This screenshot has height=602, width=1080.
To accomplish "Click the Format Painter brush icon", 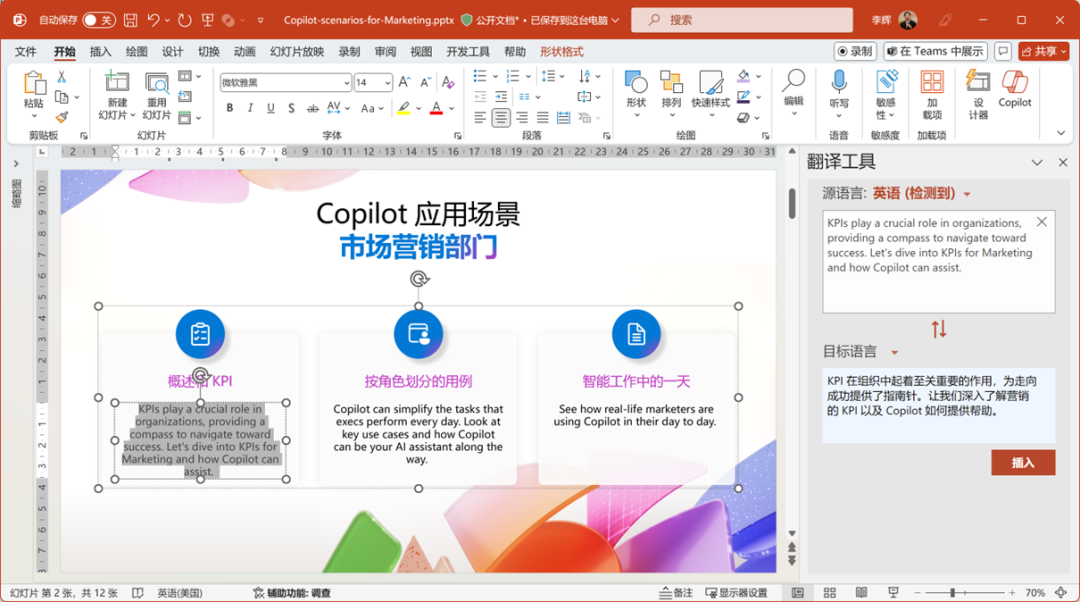I will [x=61, y=117].
